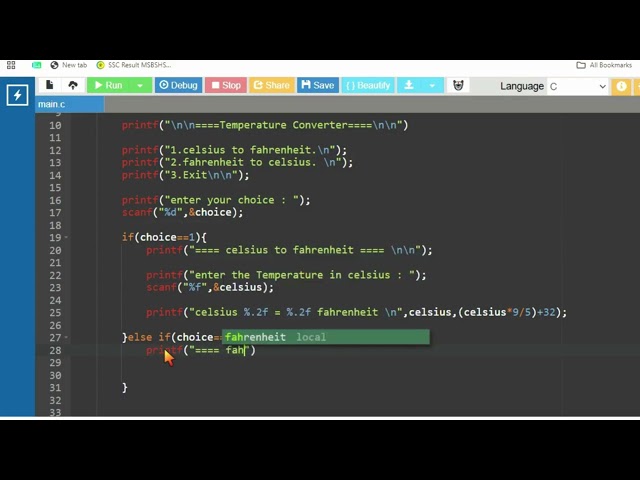Click the "==== fah" string on line 28

pyautogui.click(x=220, y=350)
